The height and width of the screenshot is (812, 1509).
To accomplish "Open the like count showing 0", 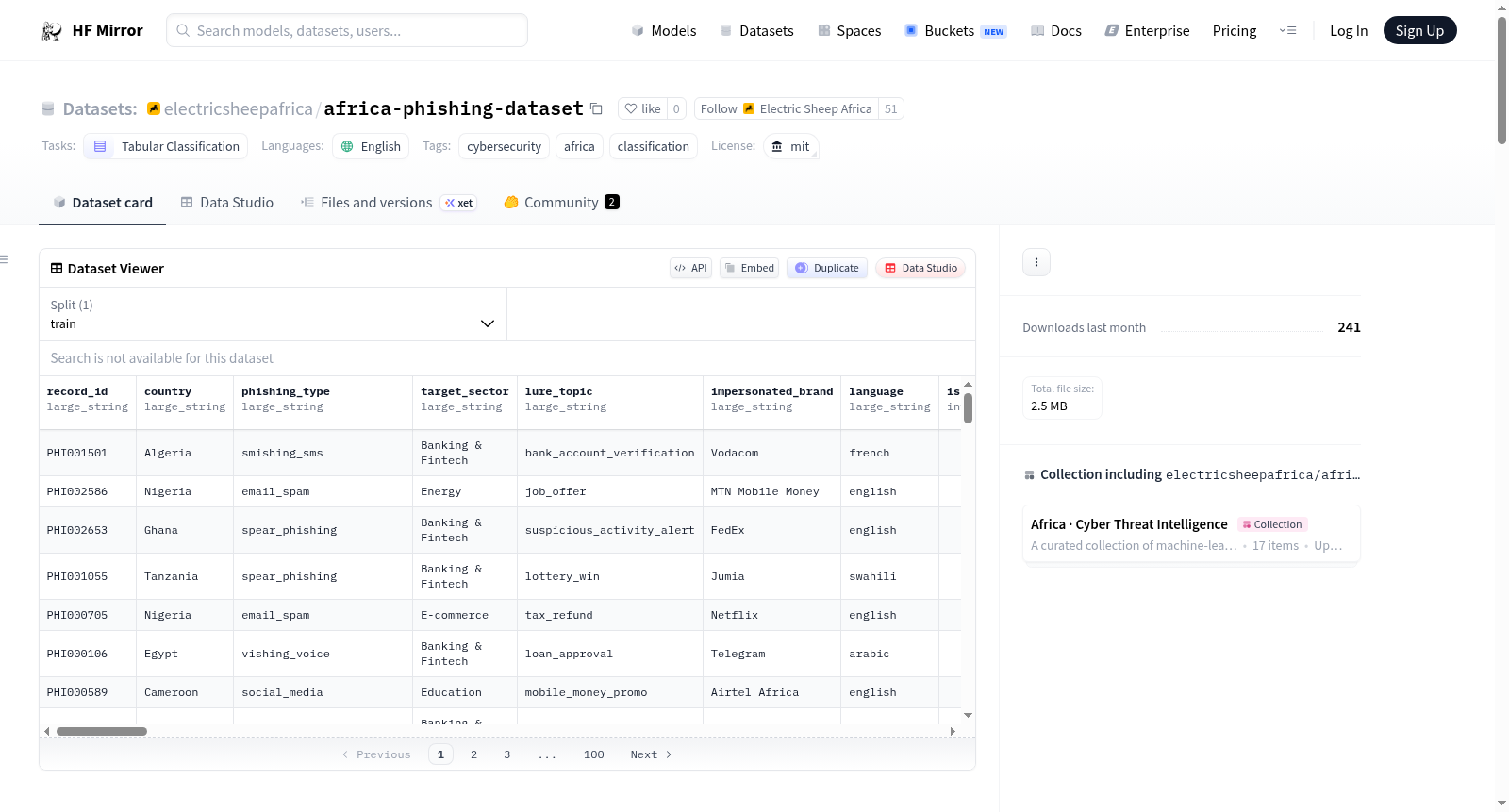I will (676, 108).
